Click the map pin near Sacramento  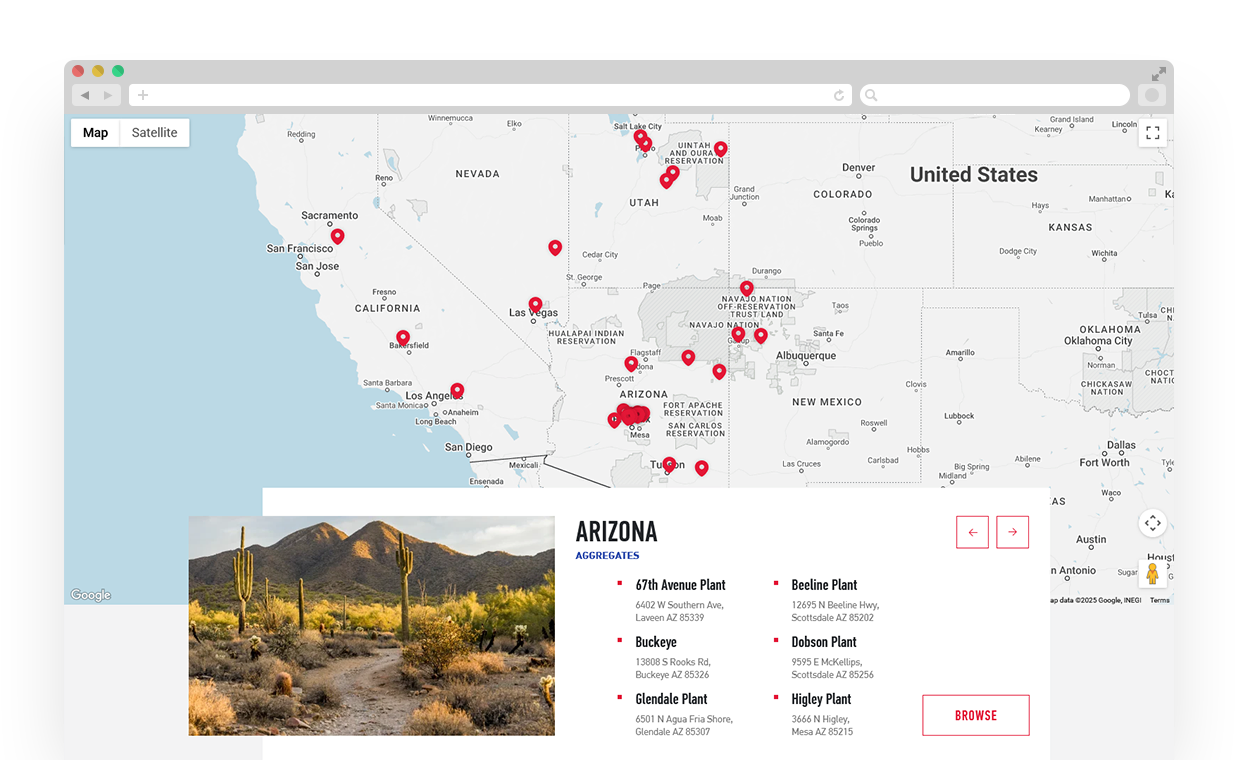tap(337, 236)
